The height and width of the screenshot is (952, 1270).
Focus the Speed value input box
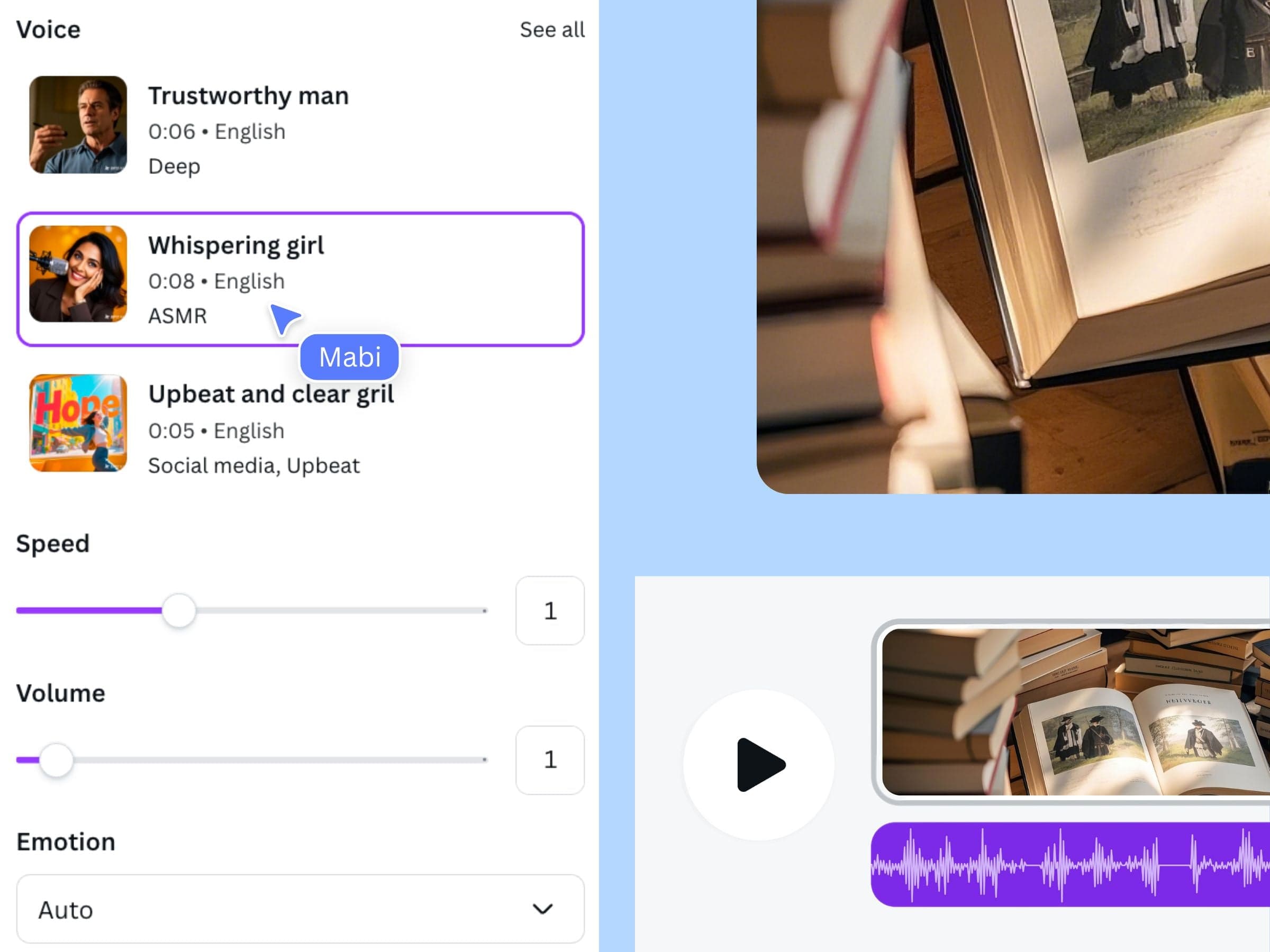(550, 610)
